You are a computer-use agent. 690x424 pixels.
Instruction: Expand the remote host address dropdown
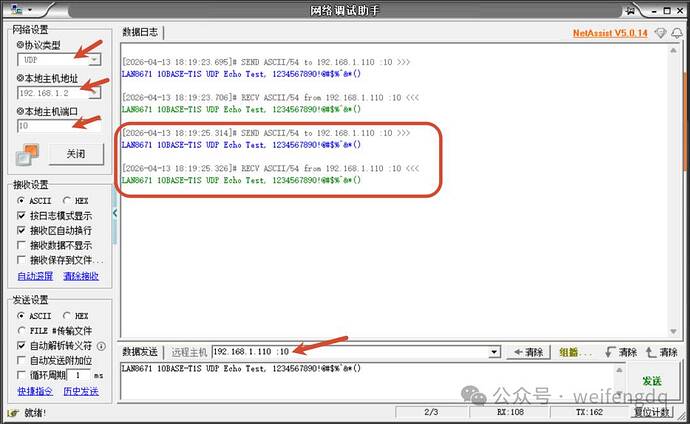point(495,352)
